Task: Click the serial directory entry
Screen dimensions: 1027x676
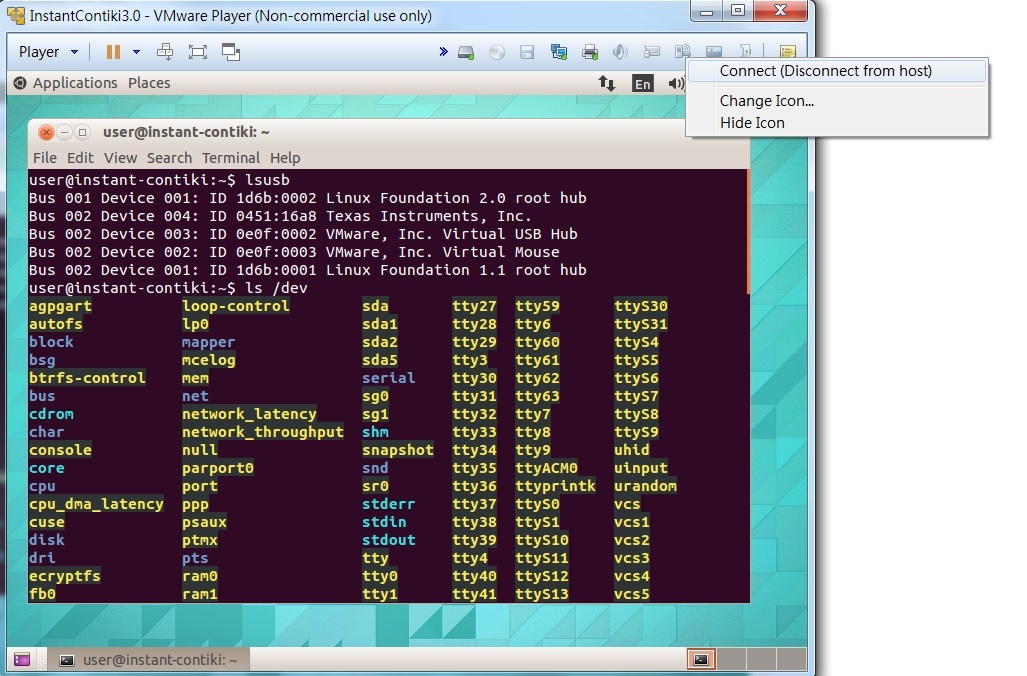Action: coord(388,378)
